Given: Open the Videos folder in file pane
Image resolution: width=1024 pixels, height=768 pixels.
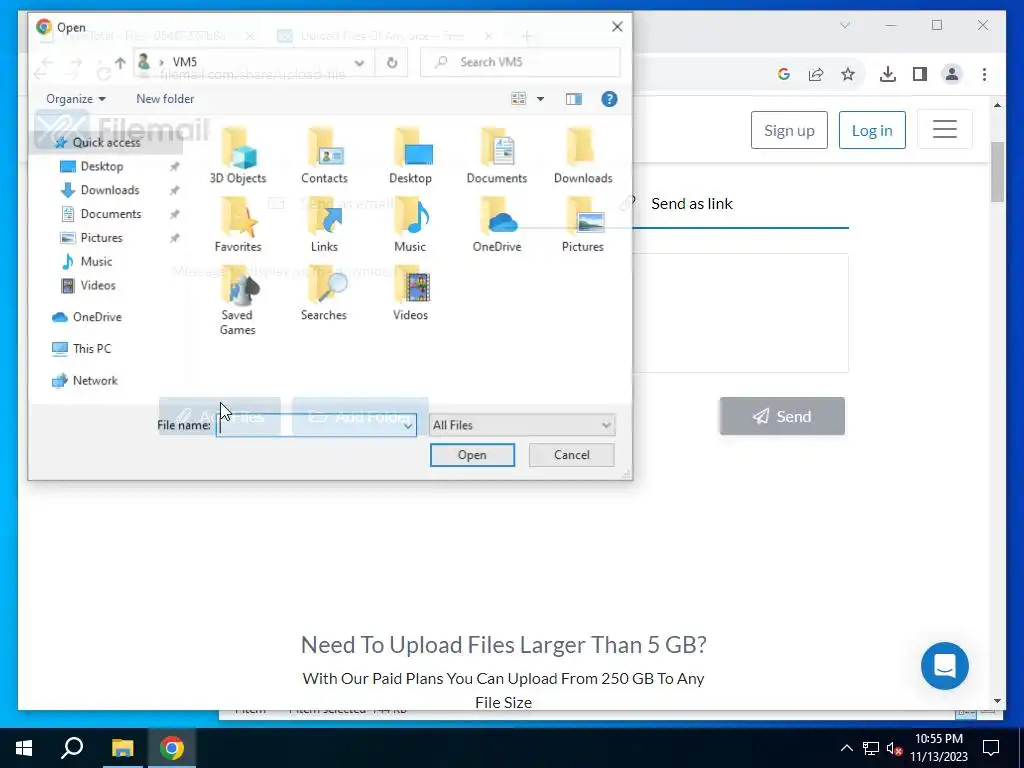Looking at the screenshot, I should click(x=410, y=293).
